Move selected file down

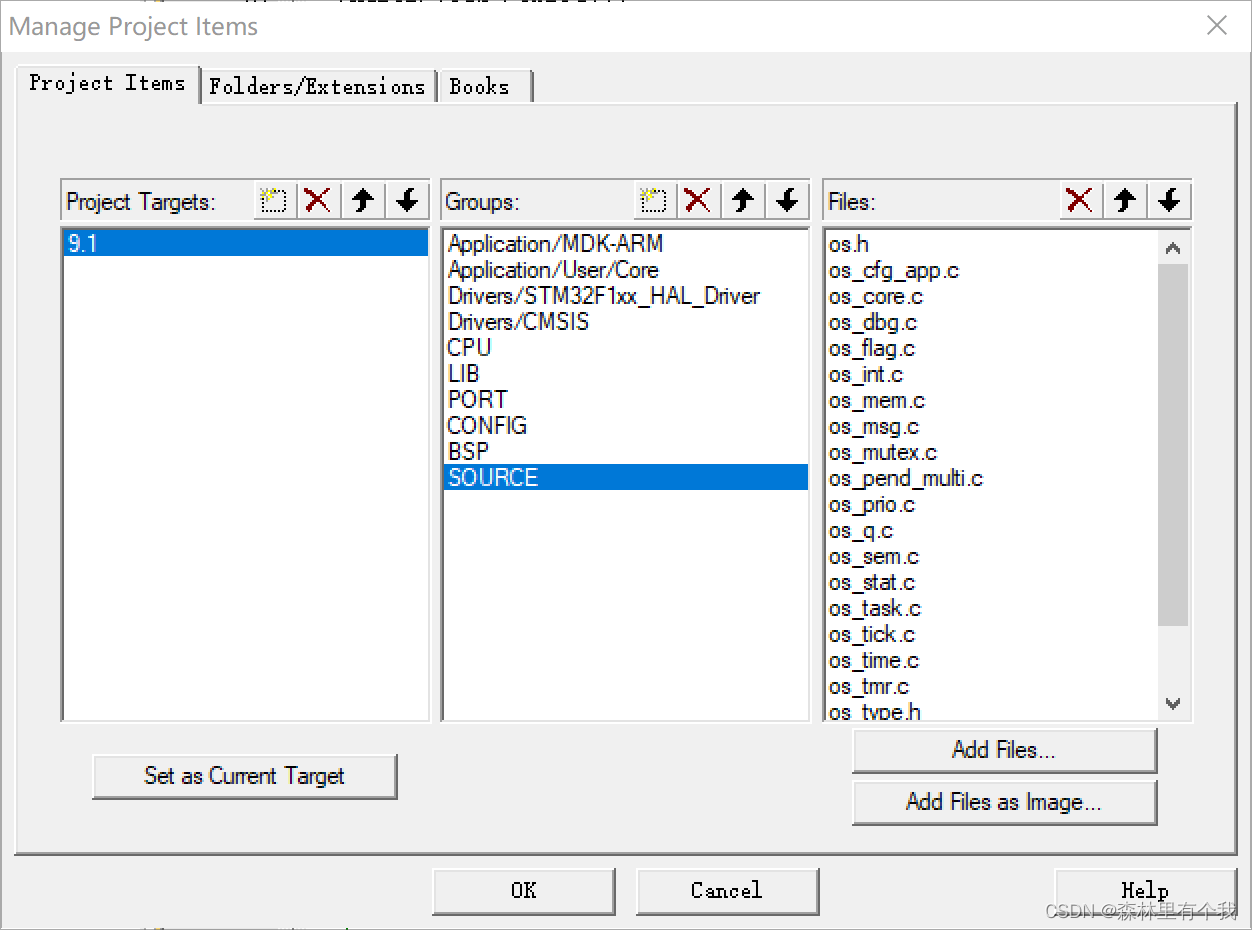click(1169, 200)
